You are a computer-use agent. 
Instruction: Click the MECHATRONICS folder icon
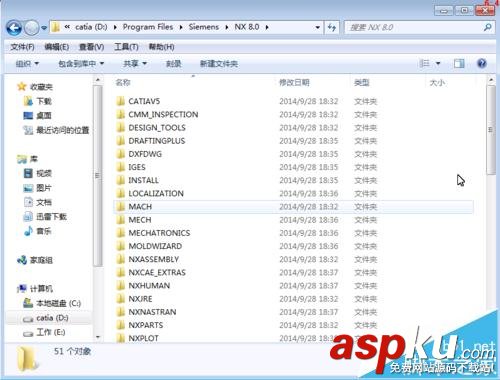(x=121, y=233)
